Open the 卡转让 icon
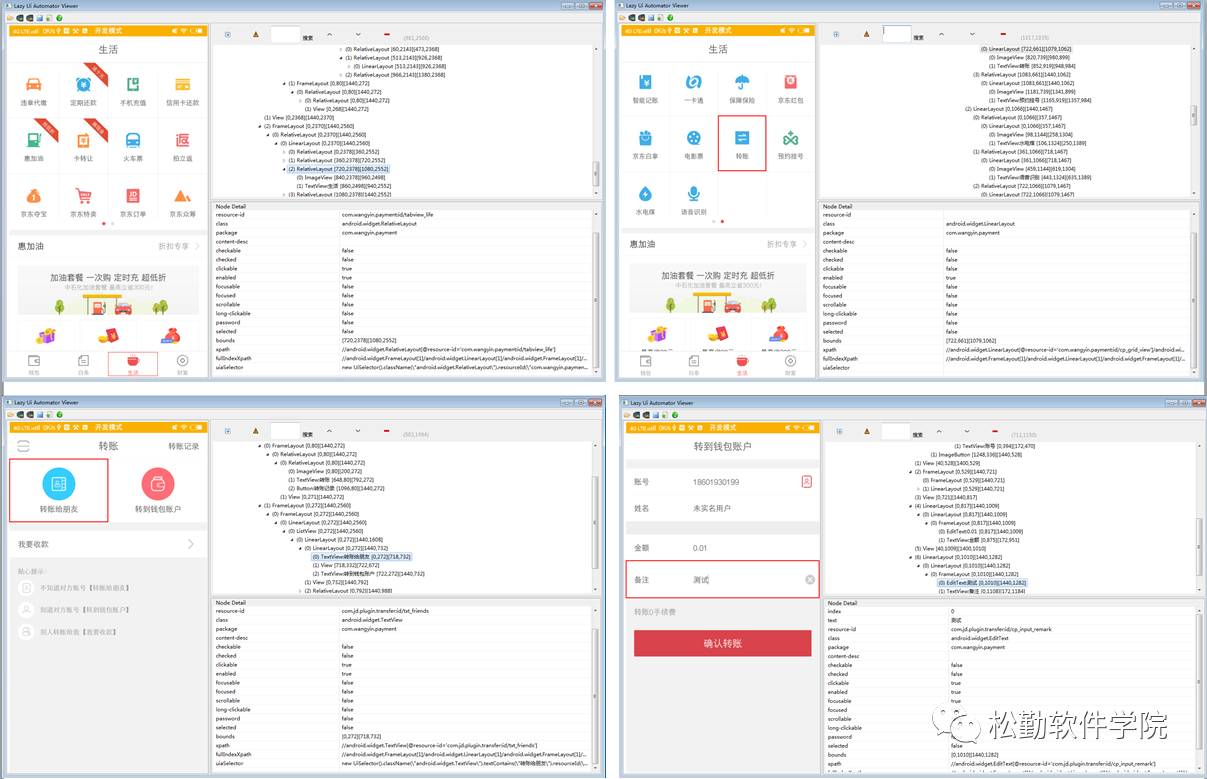The image size is (1207, 779). (x=83, y=140)
